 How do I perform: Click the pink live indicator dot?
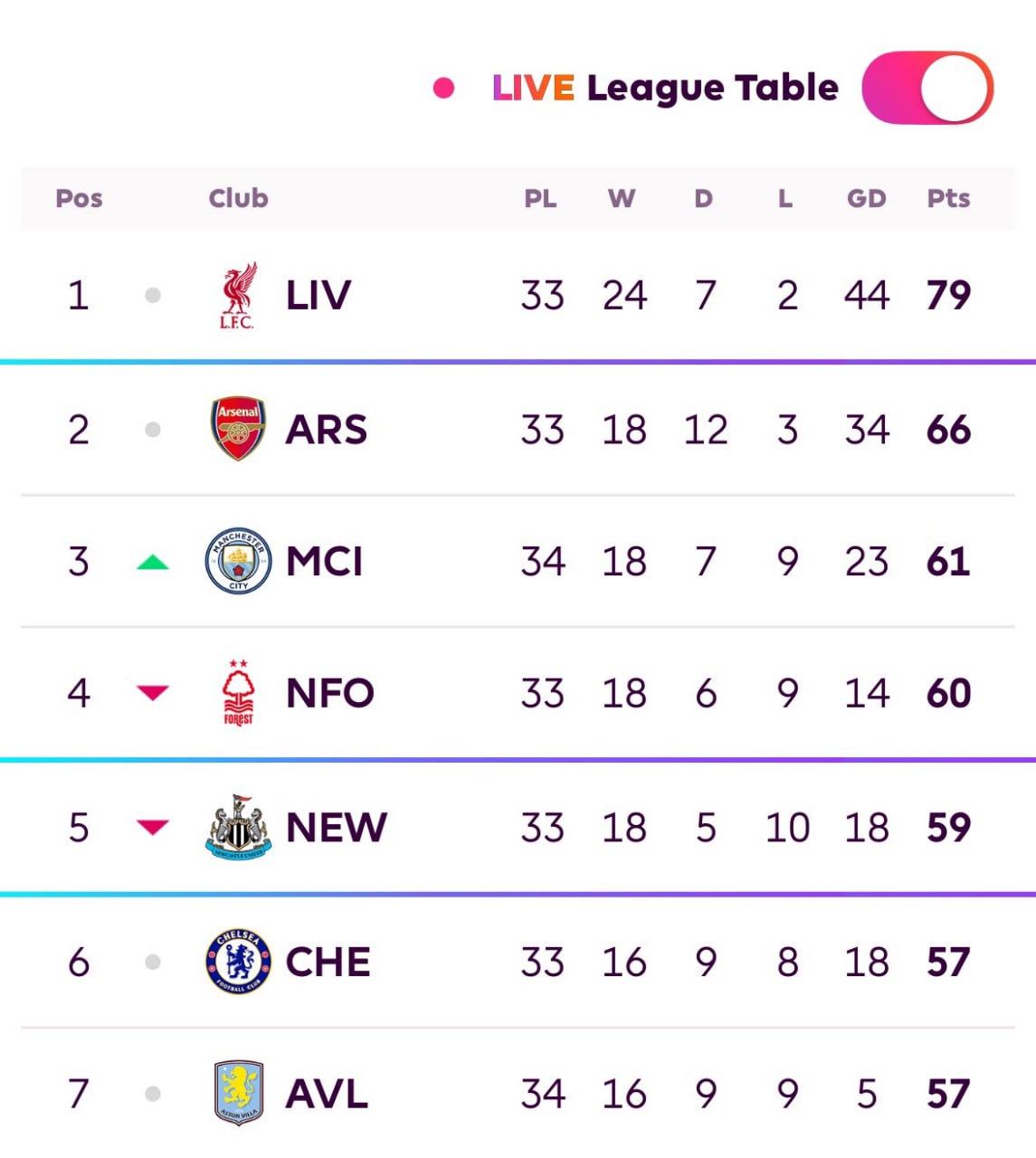click(x=443, y=88)
